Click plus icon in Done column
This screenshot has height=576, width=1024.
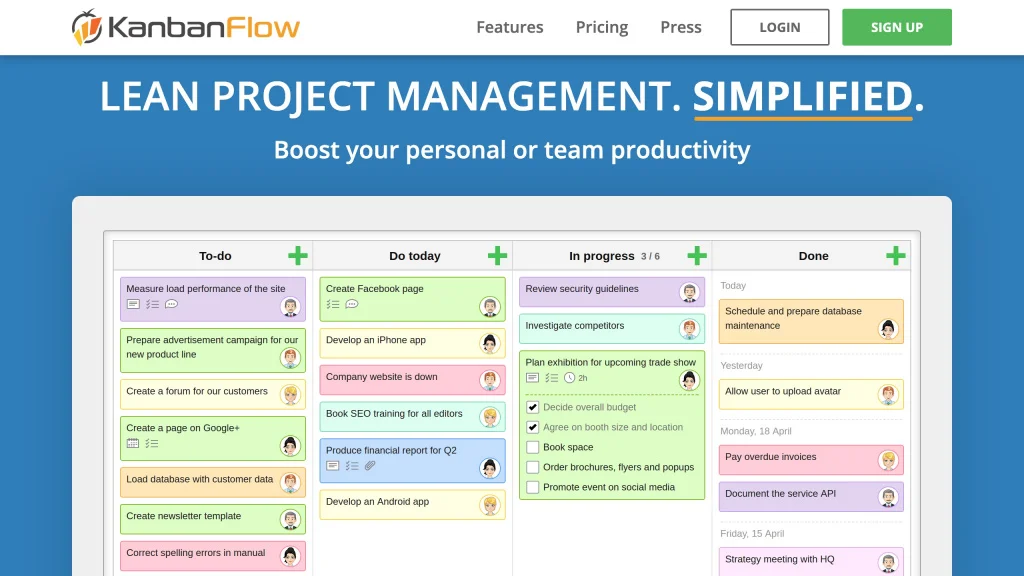(896, 256)
